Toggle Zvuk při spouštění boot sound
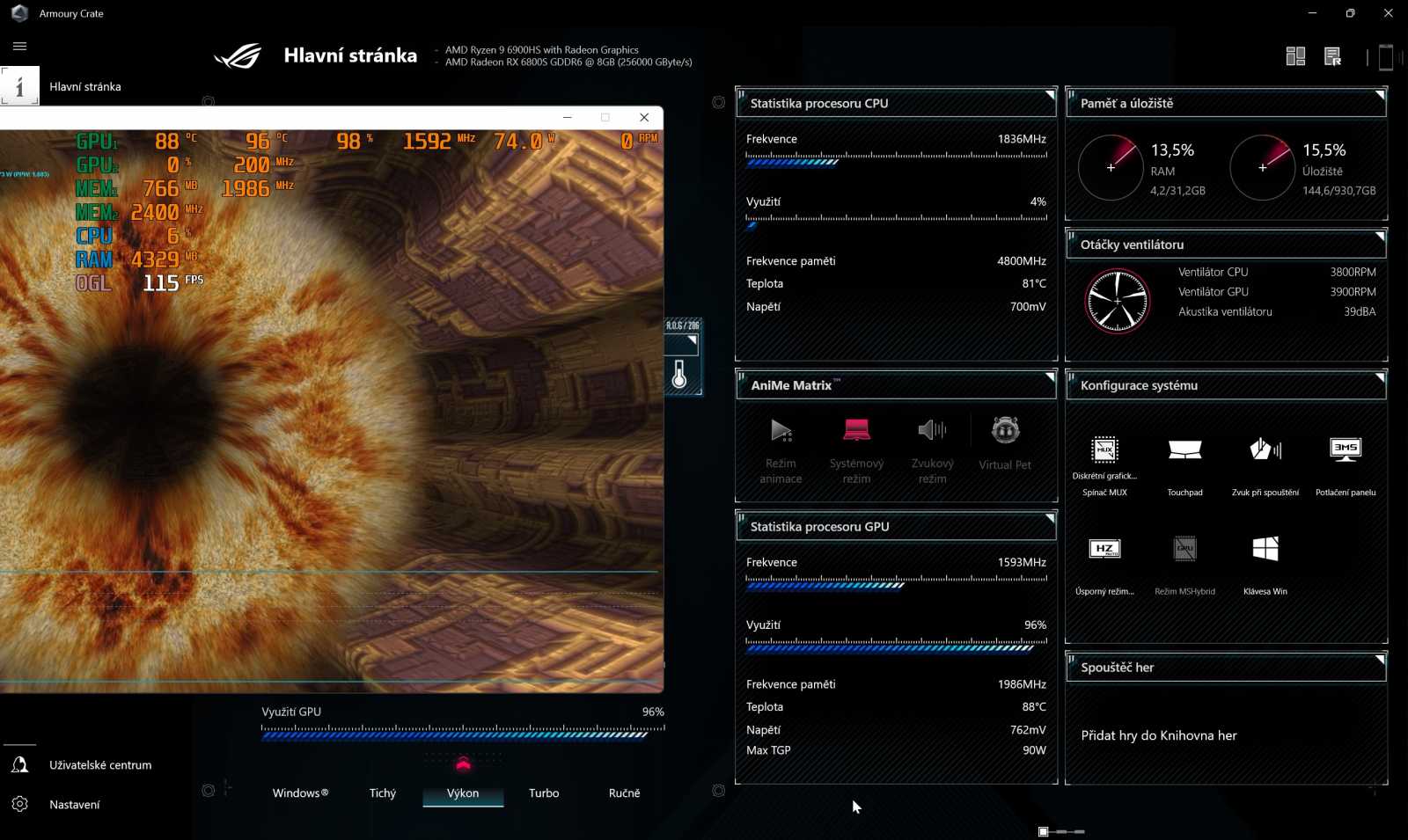Screen dimensions: 1408x840 coord(1265,465)
